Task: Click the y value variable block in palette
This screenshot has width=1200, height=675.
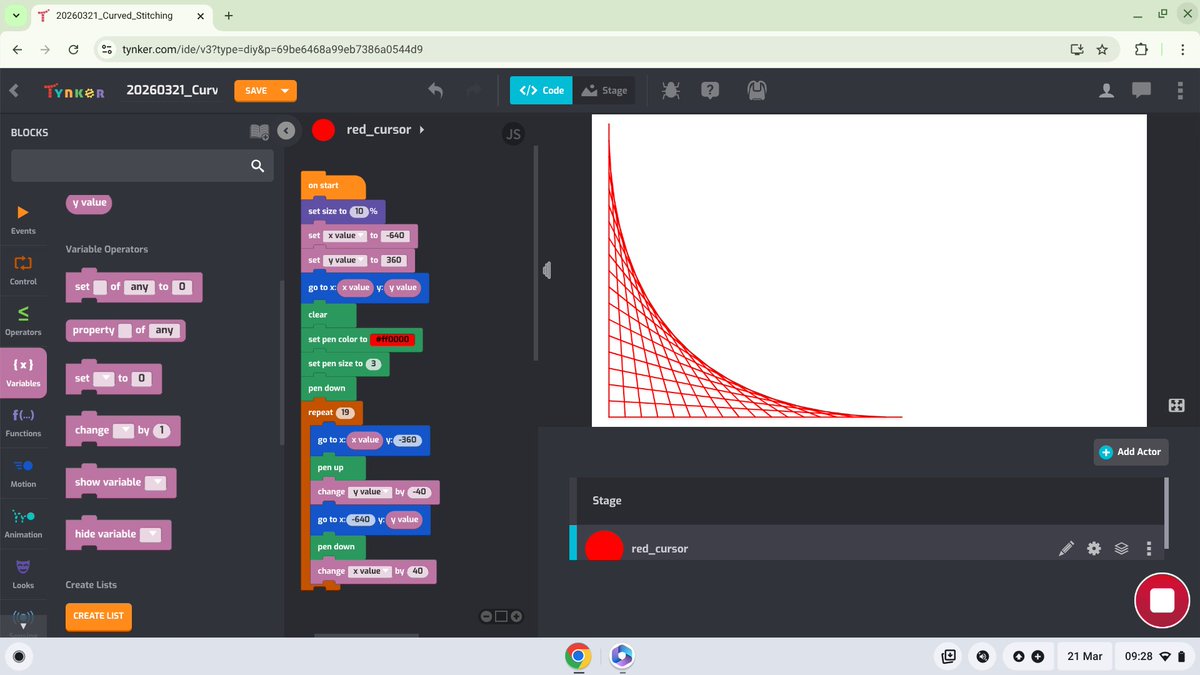Action: point(90,203)
